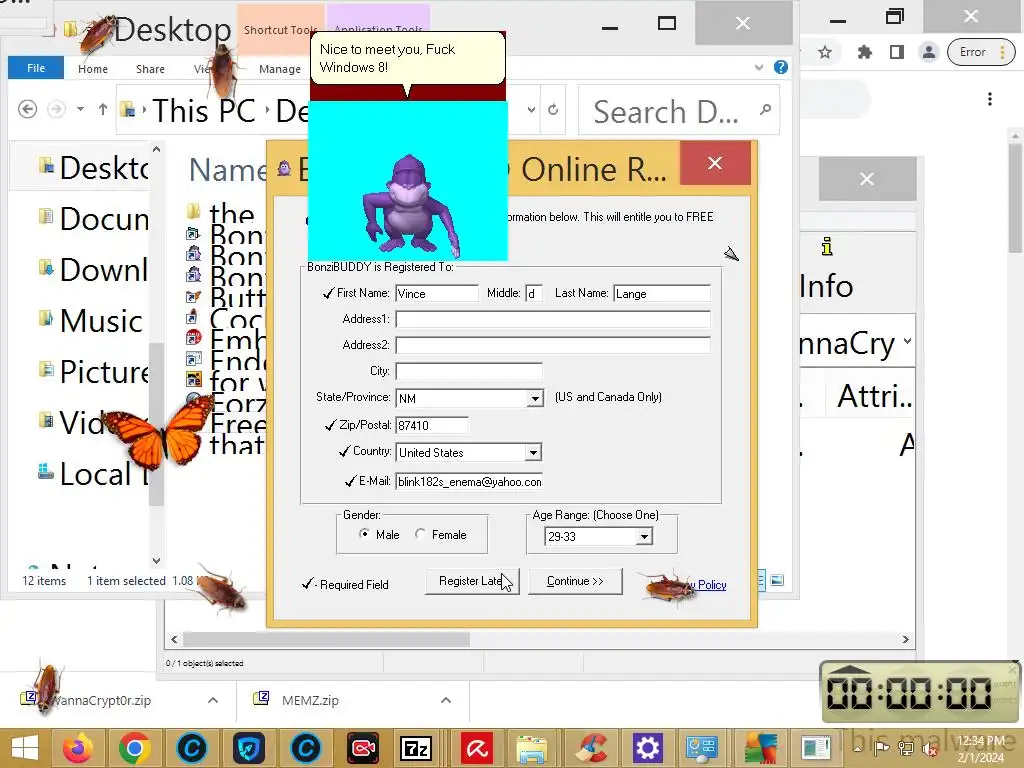
Task: Click the Address1 field
Action: [x=552, y=319]
